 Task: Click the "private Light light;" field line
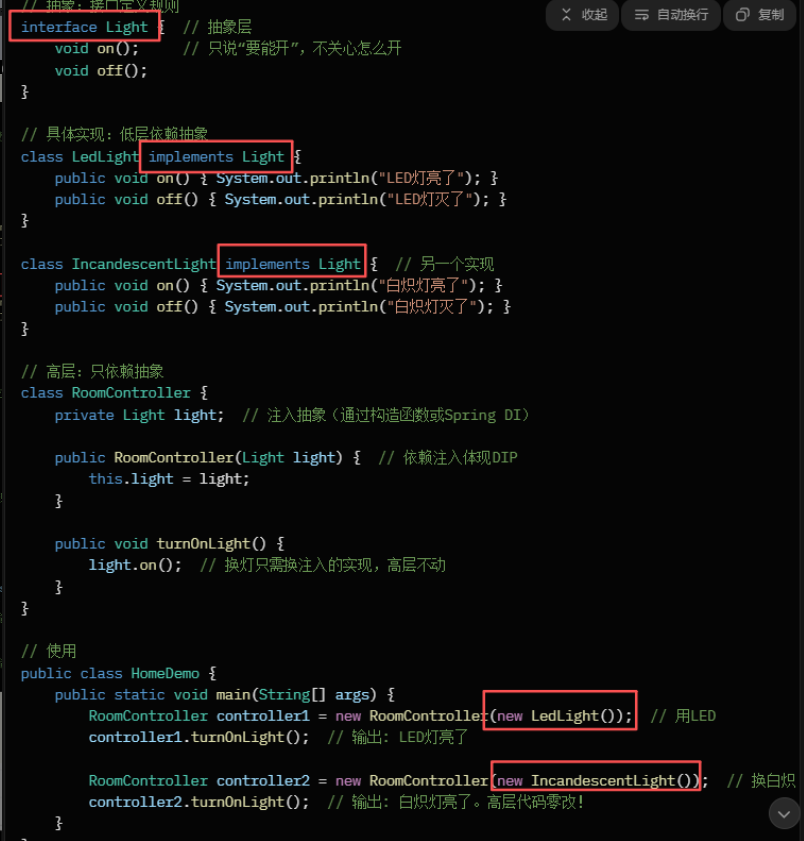139,415
